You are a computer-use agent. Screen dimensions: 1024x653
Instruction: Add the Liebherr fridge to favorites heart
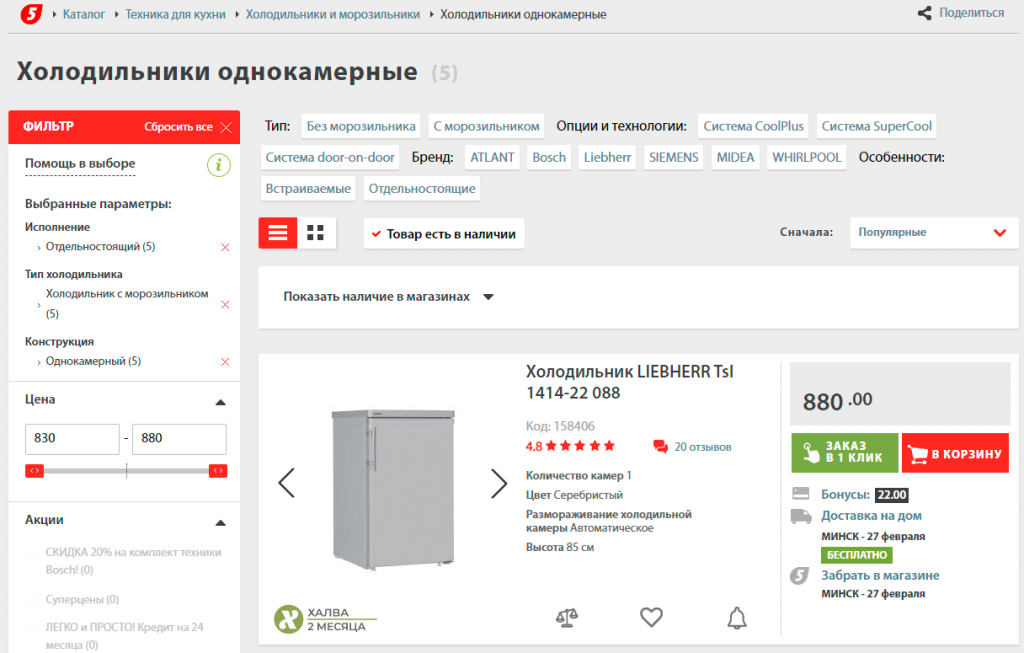pyautogui.click(x=651, y=617)
